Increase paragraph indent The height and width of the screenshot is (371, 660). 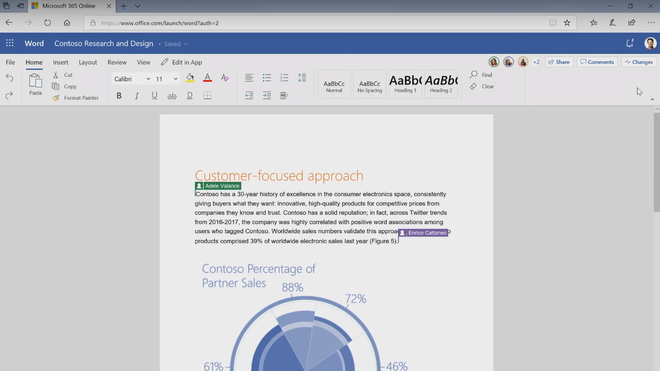coord(267,96)
